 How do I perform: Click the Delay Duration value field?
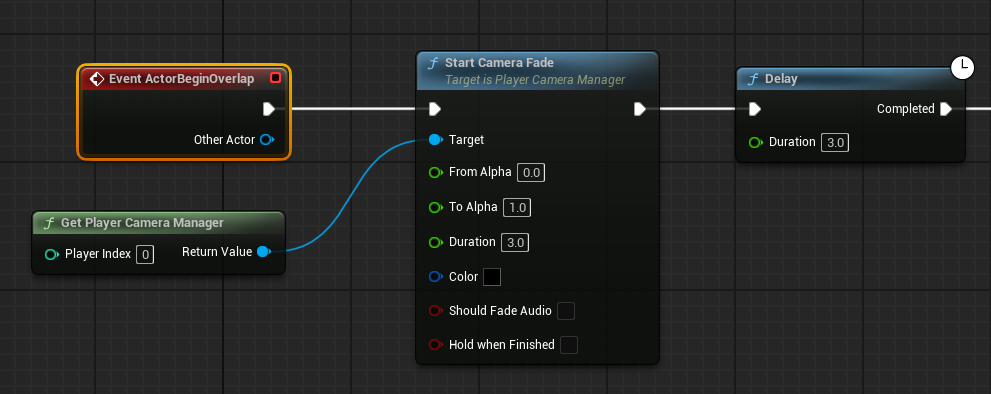tap(835, 142)
